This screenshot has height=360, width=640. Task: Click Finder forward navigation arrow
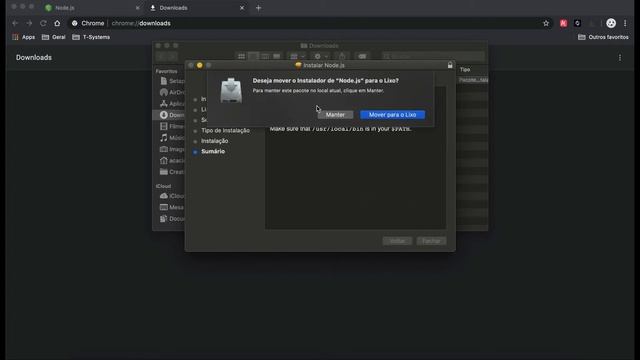172,56
